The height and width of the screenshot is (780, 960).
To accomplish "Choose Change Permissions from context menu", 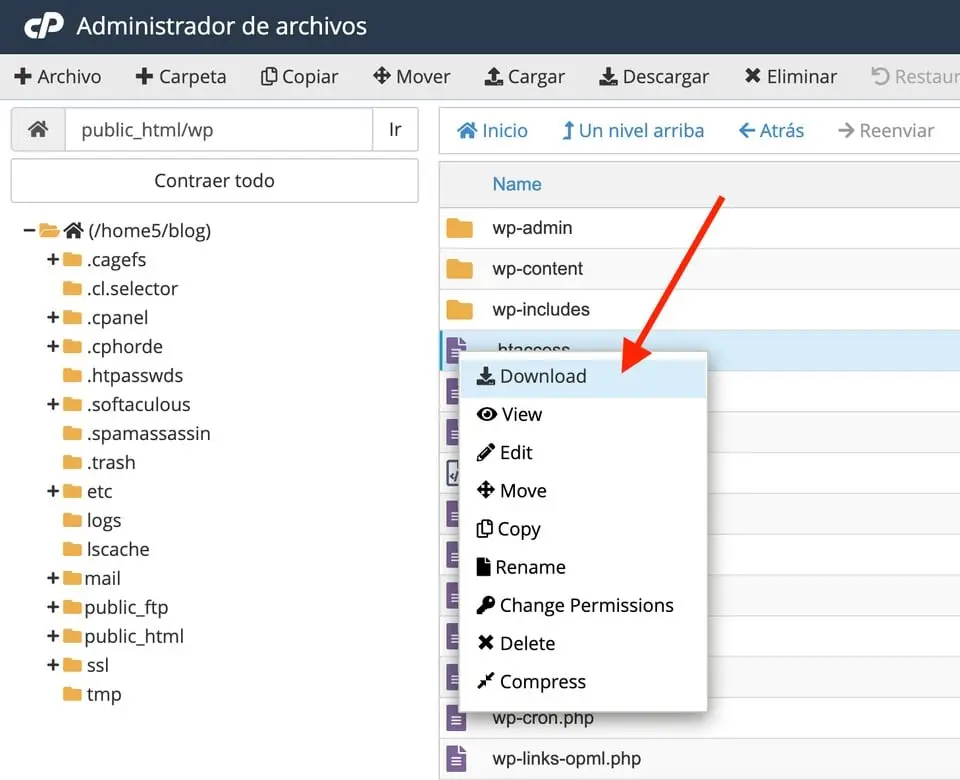I will [583, 605].
